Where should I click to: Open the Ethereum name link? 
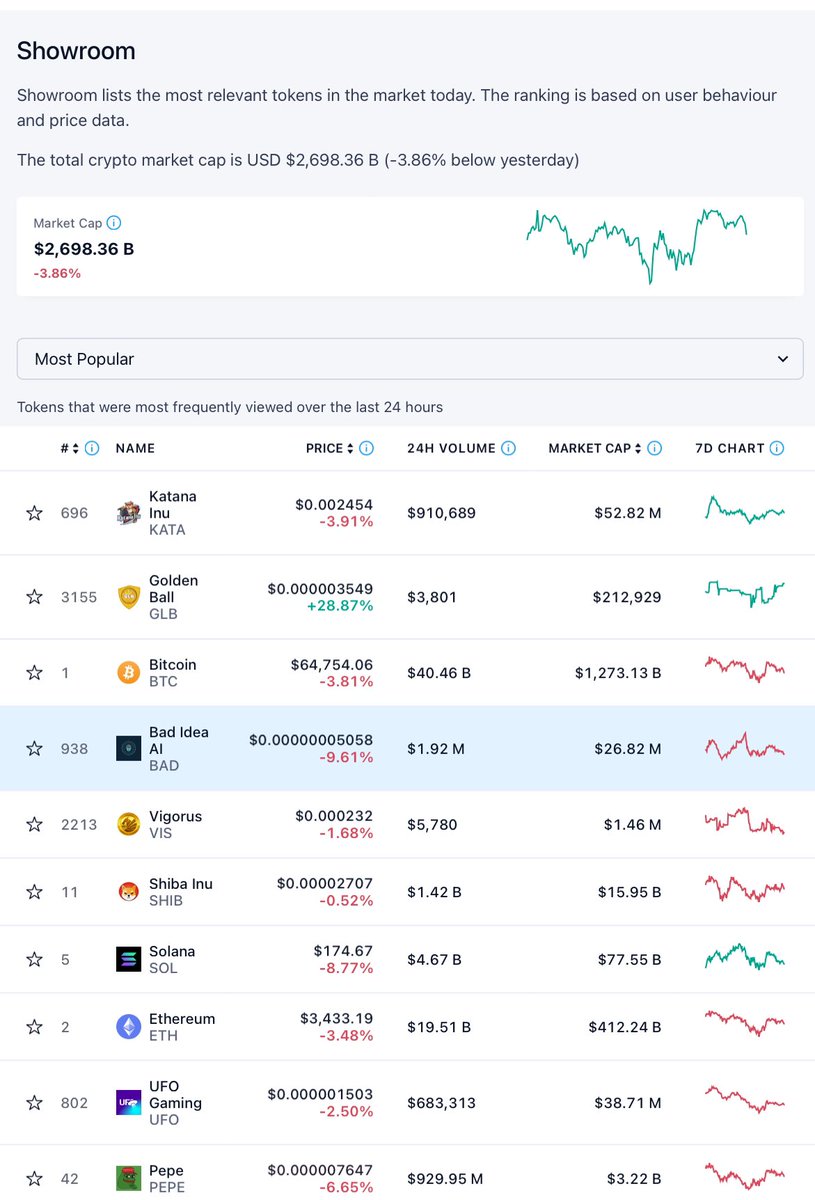pyautogui.click(x=182, y=1019)
